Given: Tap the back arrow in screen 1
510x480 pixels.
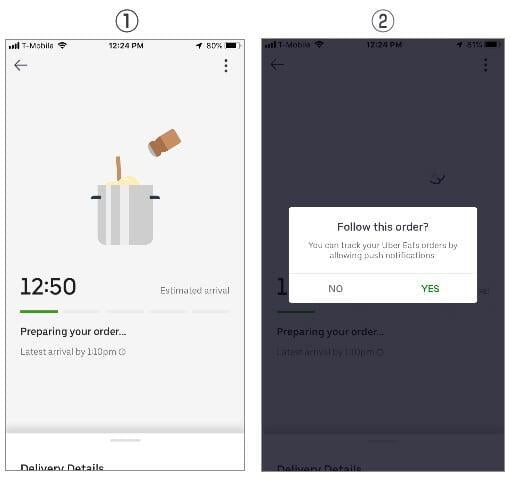Looking at the screenshot, I should [x=20, y=65].
